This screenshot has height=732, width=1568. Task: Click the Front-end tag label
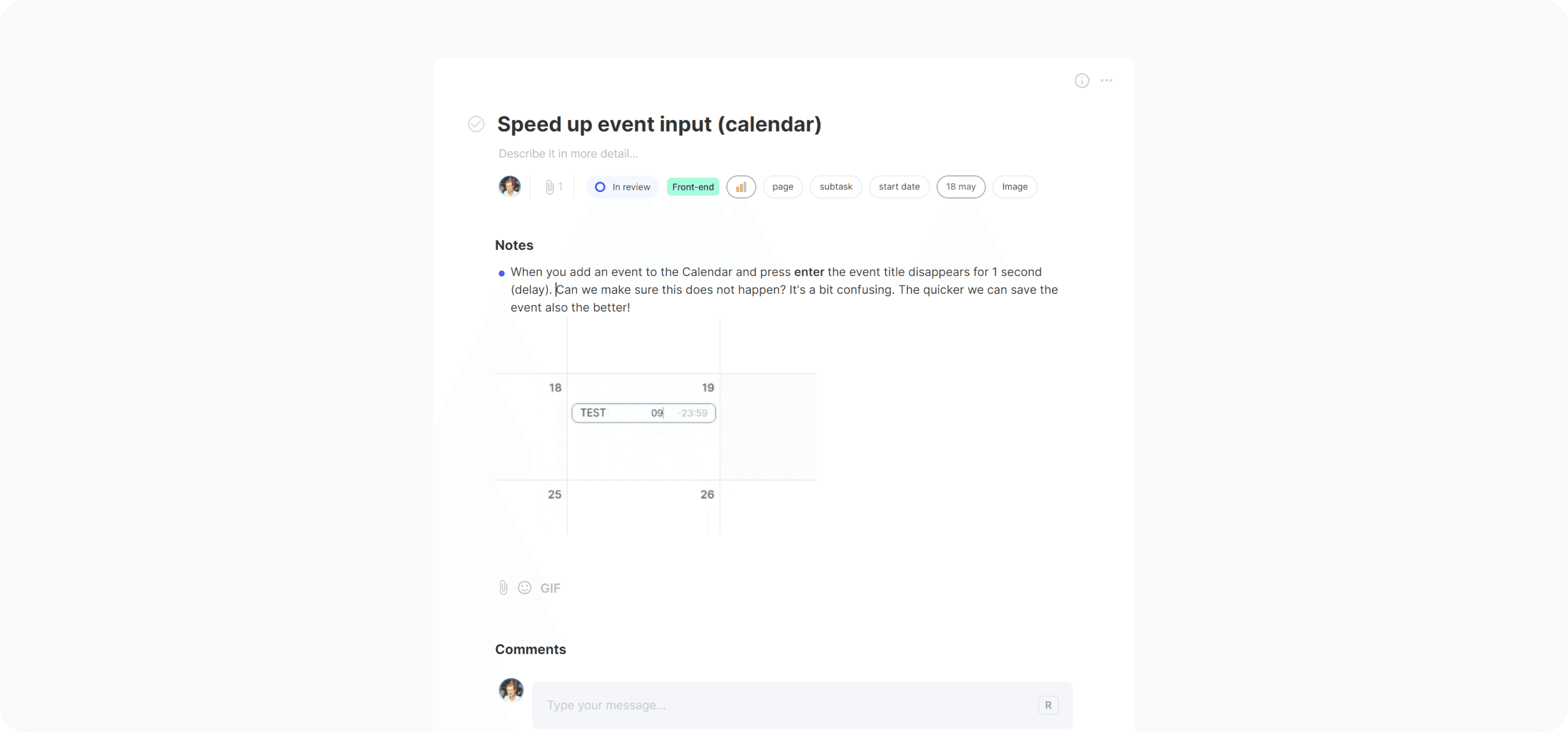[x=693, y=187]
